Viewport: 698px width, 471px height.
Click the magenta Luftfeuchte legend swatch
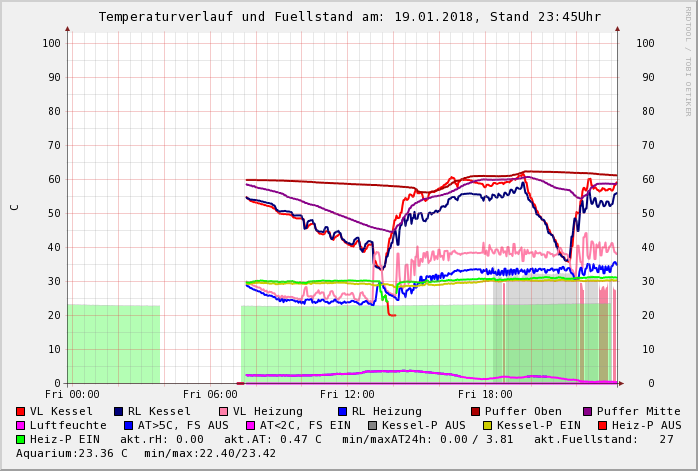(21, 425)
